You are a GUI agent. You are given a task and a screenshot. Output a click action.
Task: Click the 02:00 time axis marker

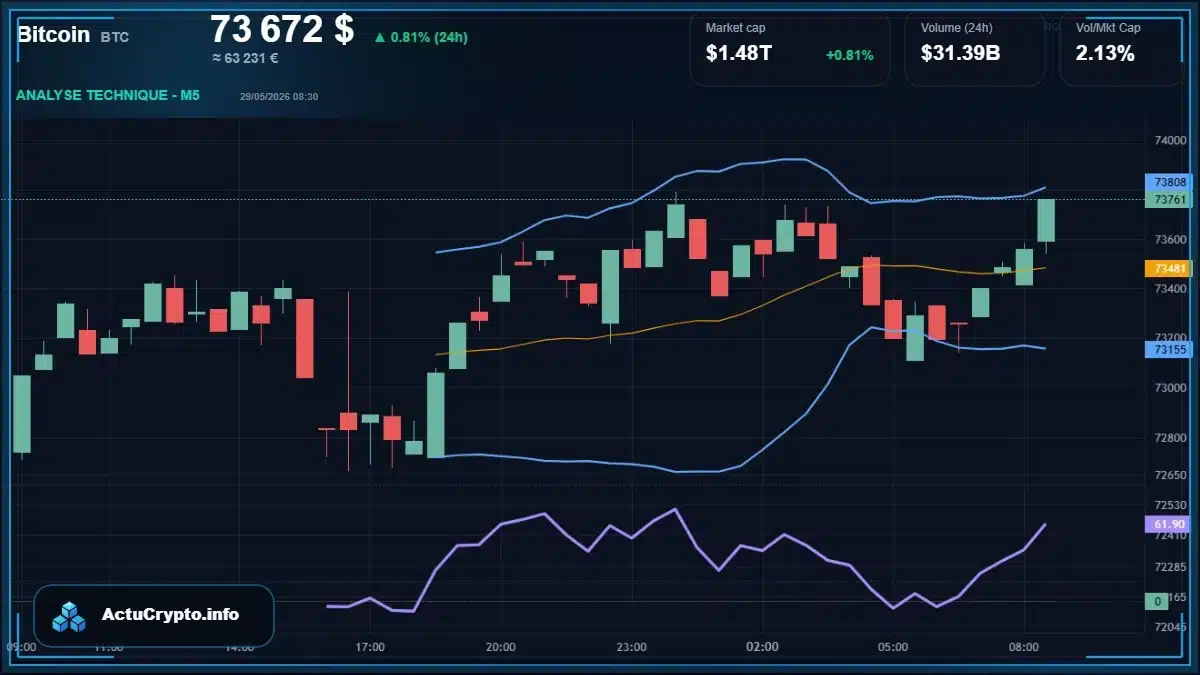[x=763, y=647]
